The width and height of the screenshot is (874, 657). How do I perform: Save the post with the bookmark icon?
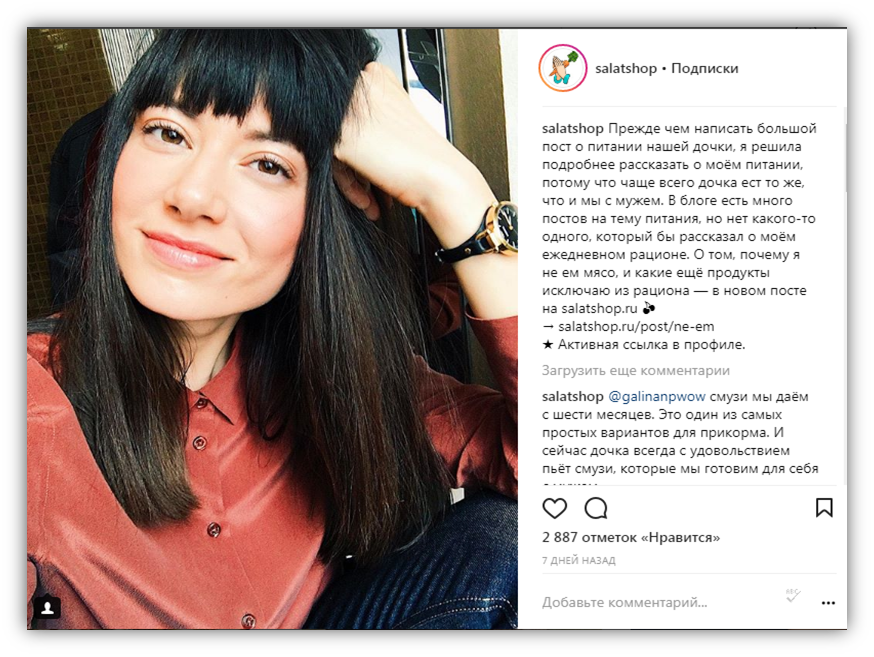[x=824, y=508]
